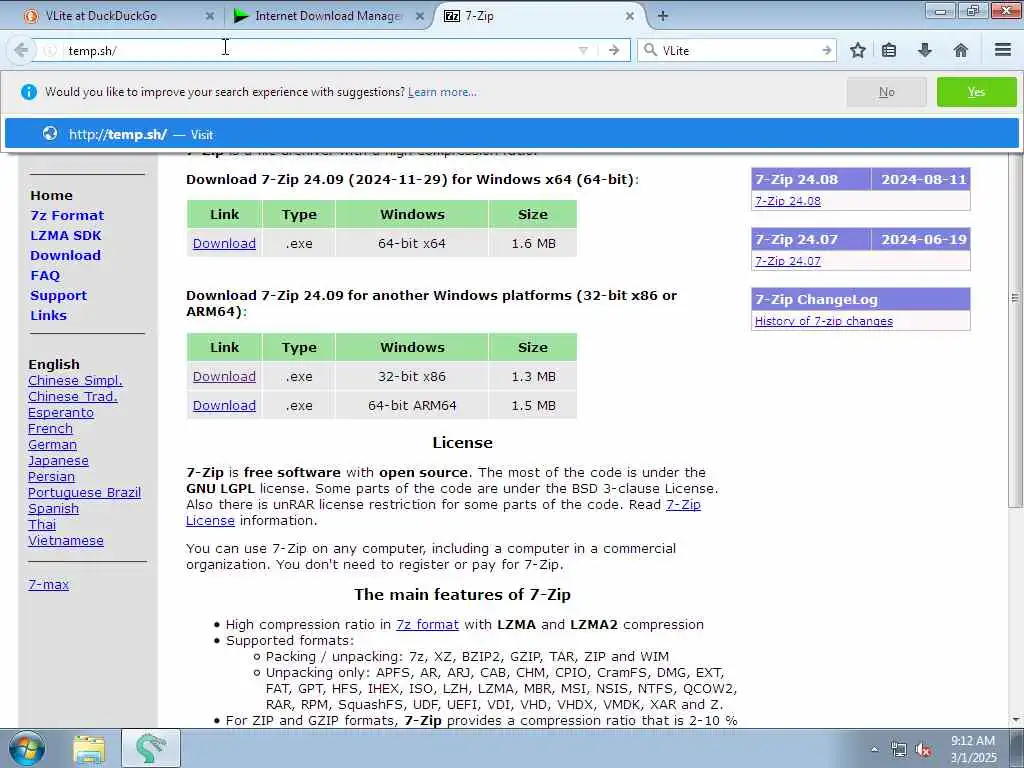
Task: Switch language to Japanese
Action: [58, 460]
